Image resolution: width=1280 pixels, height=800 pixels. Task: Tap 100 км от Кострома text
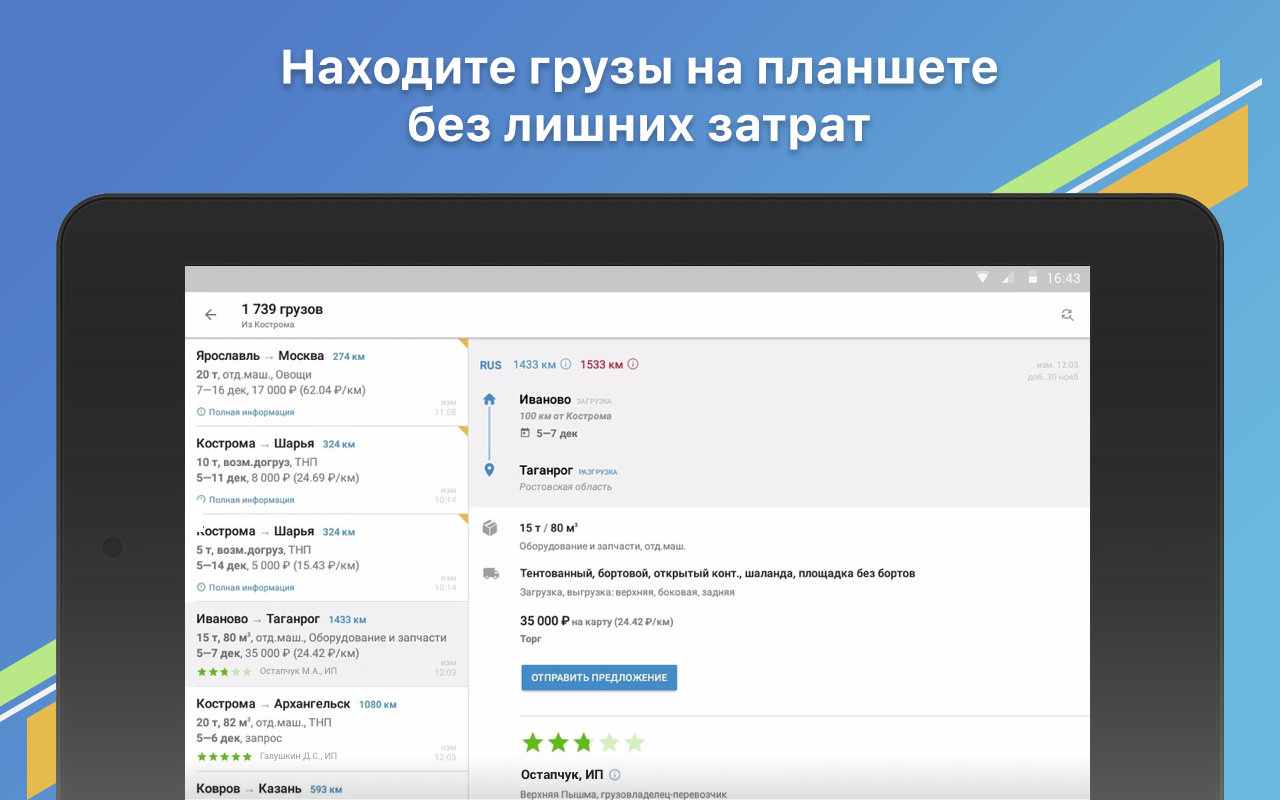tap(565, 416)
